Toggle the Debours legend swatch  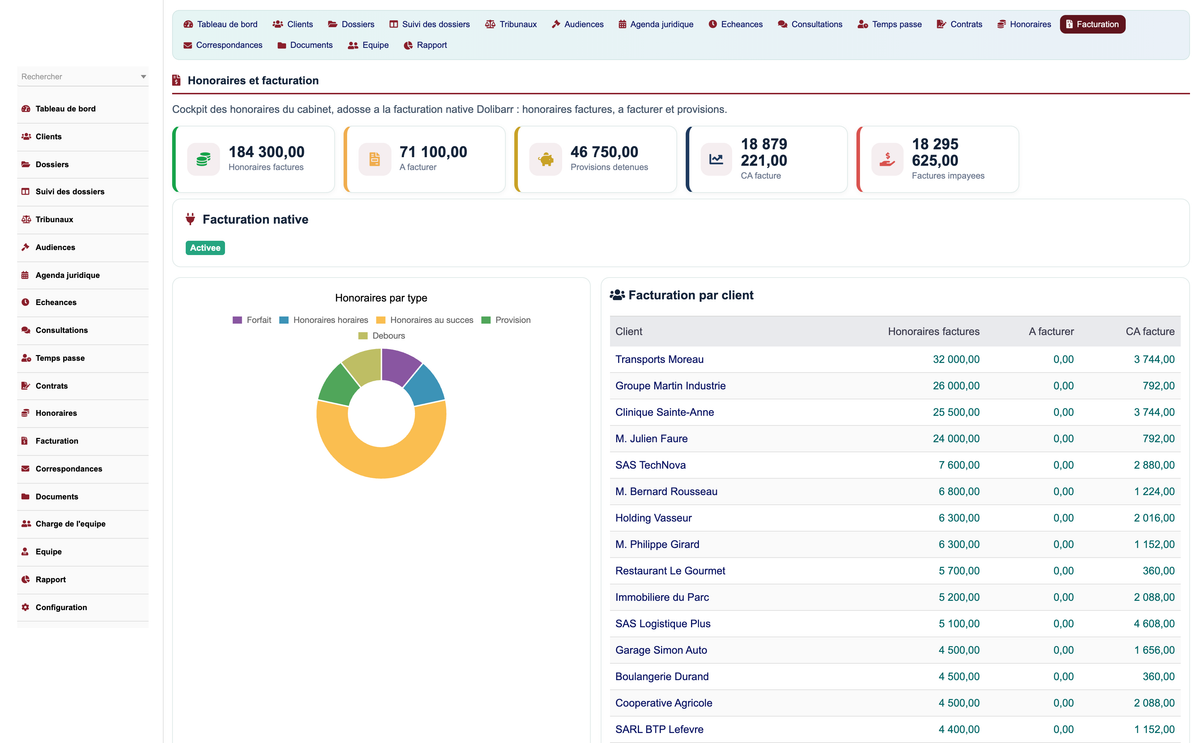pos(363,336)
